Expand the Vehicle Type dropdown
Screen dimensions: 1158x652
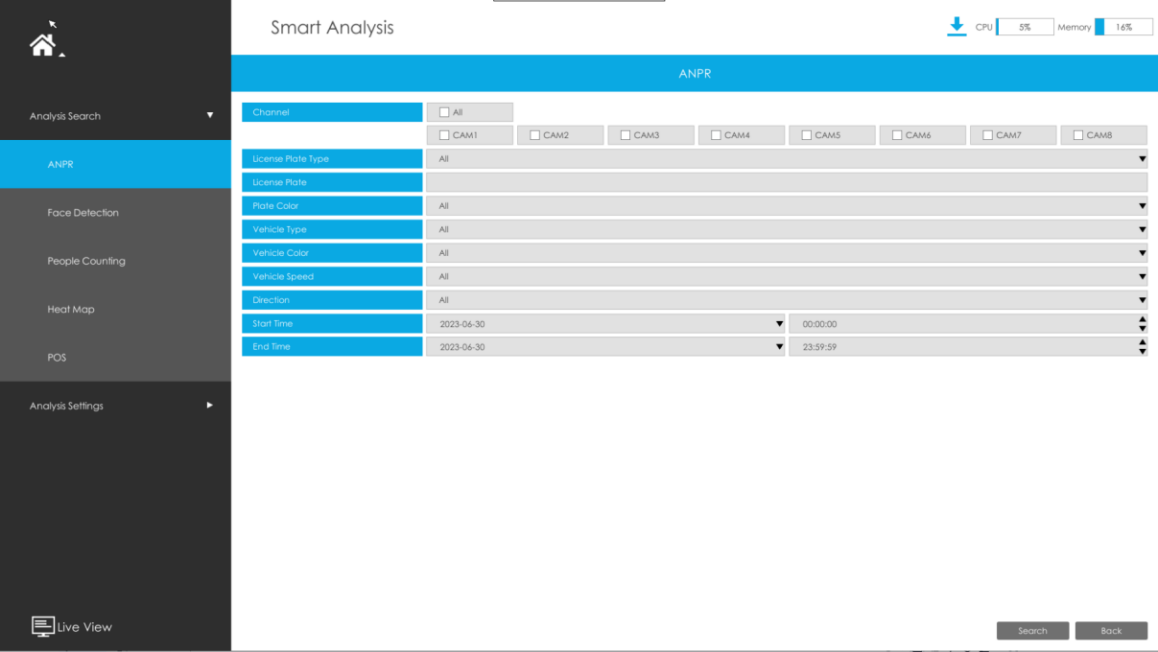point(787,230)
